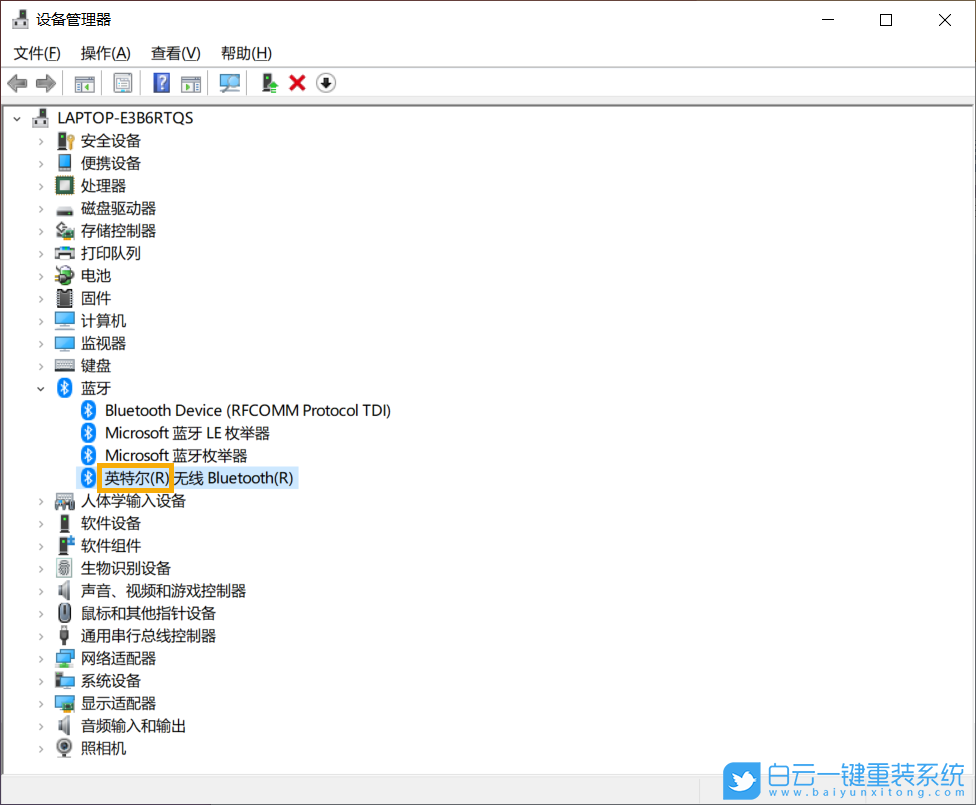Click the Help toolbar icon
The height and width of the screenshot is (805, 976).
161,83
